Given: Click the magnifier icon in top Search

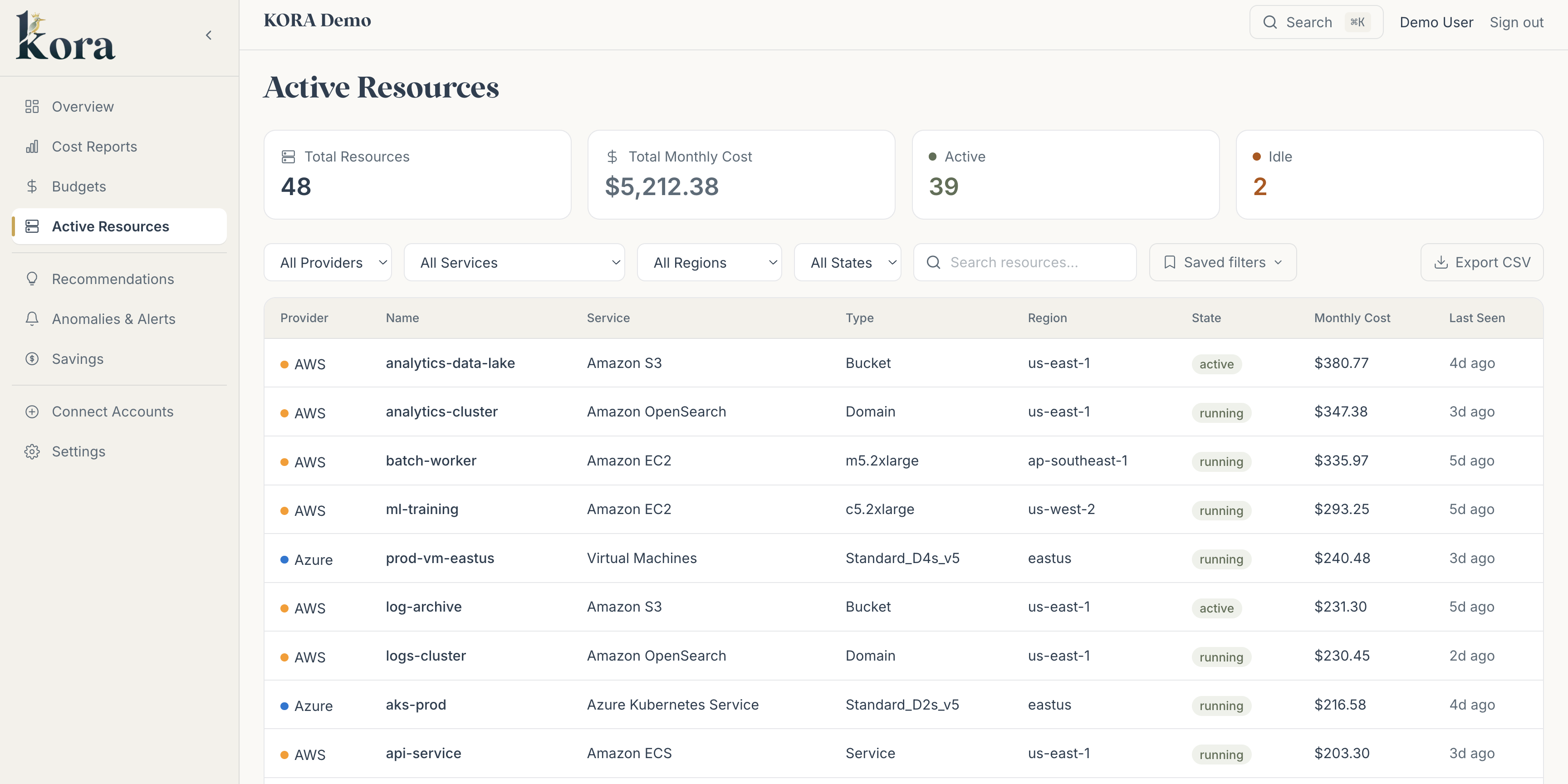Looking at the screenshot, I should [x=1270, y=23].
